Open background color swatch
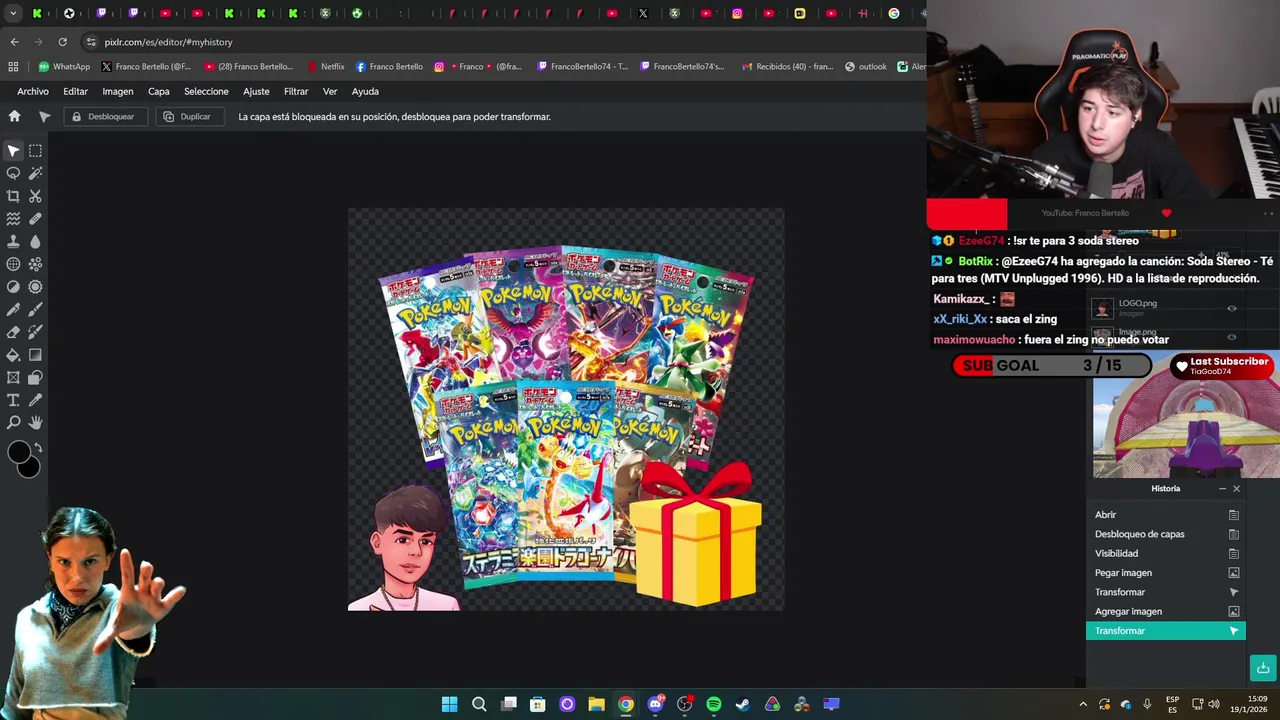This screenshot has height=720, width=1280. coord(31,468)
